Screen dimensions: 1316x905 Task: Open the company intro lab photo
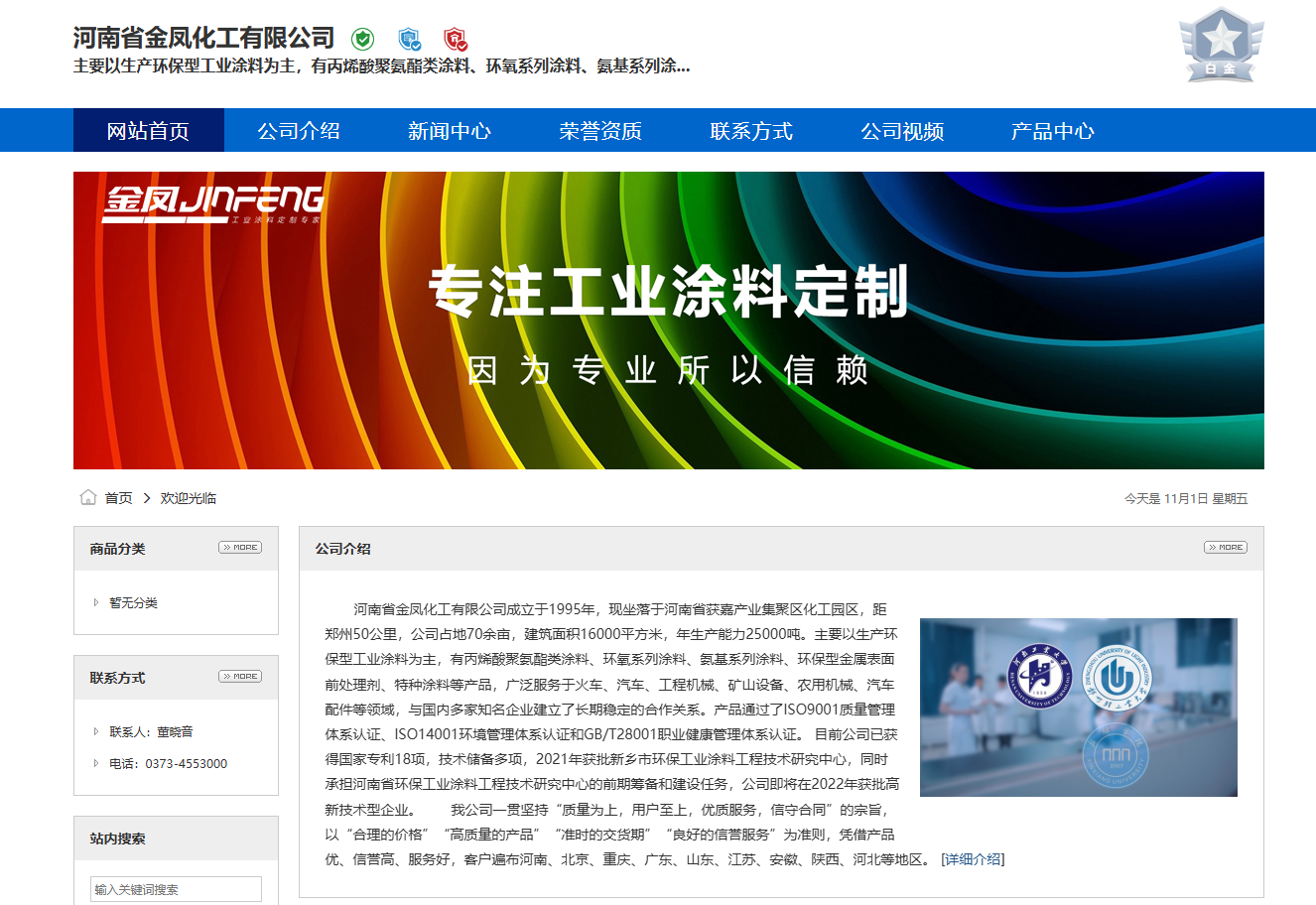tap(1078, 707)
